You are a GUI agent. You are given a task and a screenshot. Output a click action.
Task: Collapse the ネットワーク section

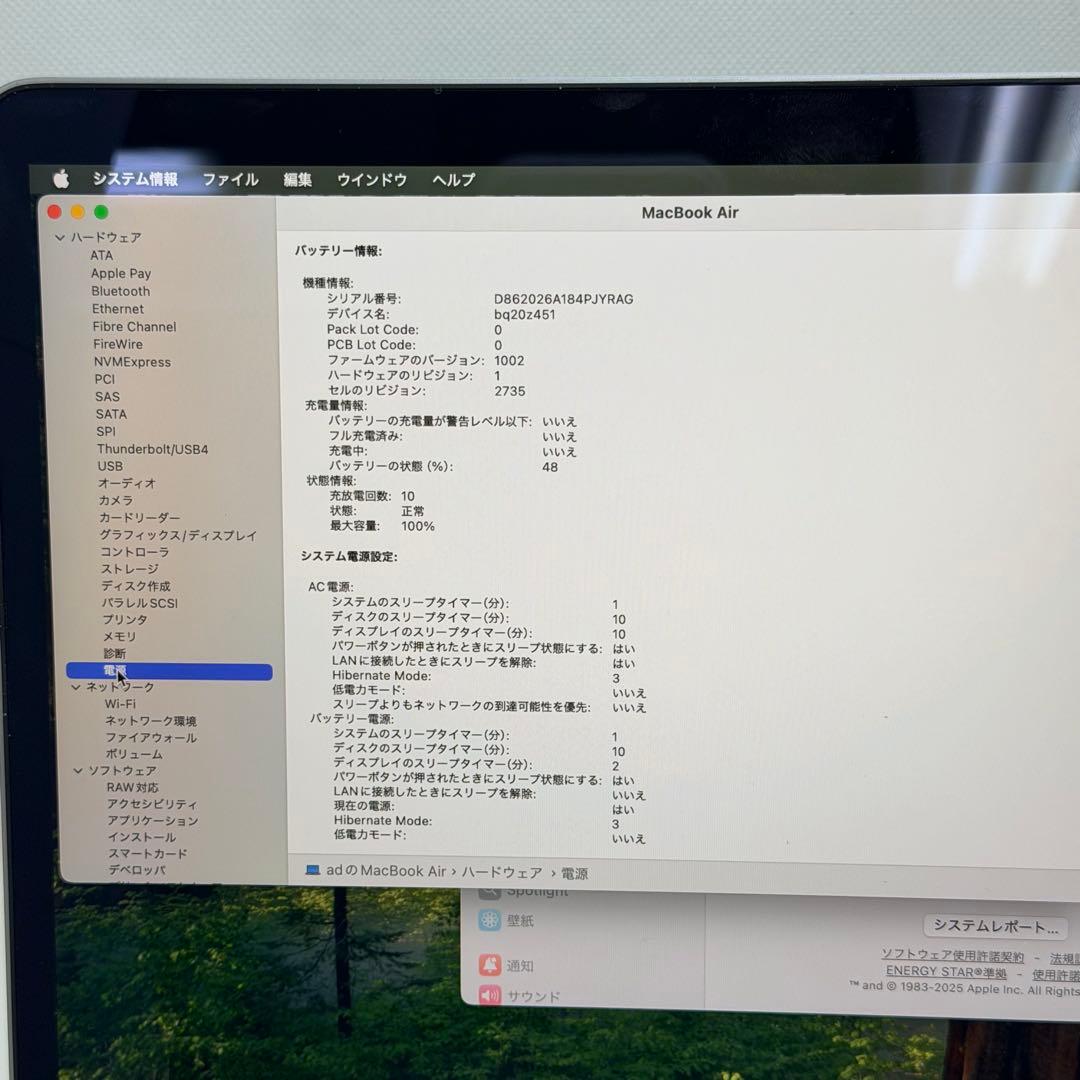tap(78, 687)
